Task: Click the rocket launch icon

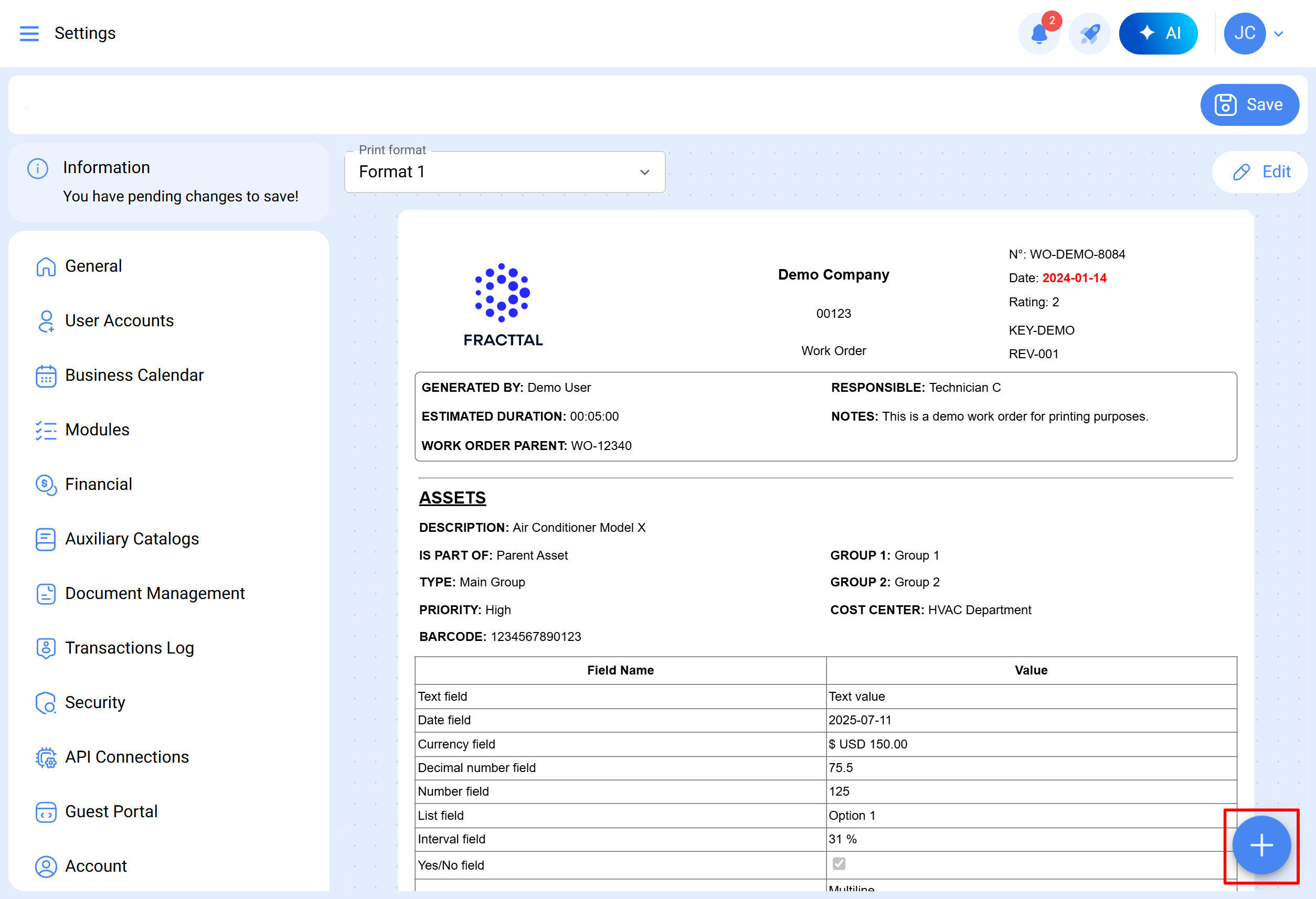Action: click(x=1089, y=34)
